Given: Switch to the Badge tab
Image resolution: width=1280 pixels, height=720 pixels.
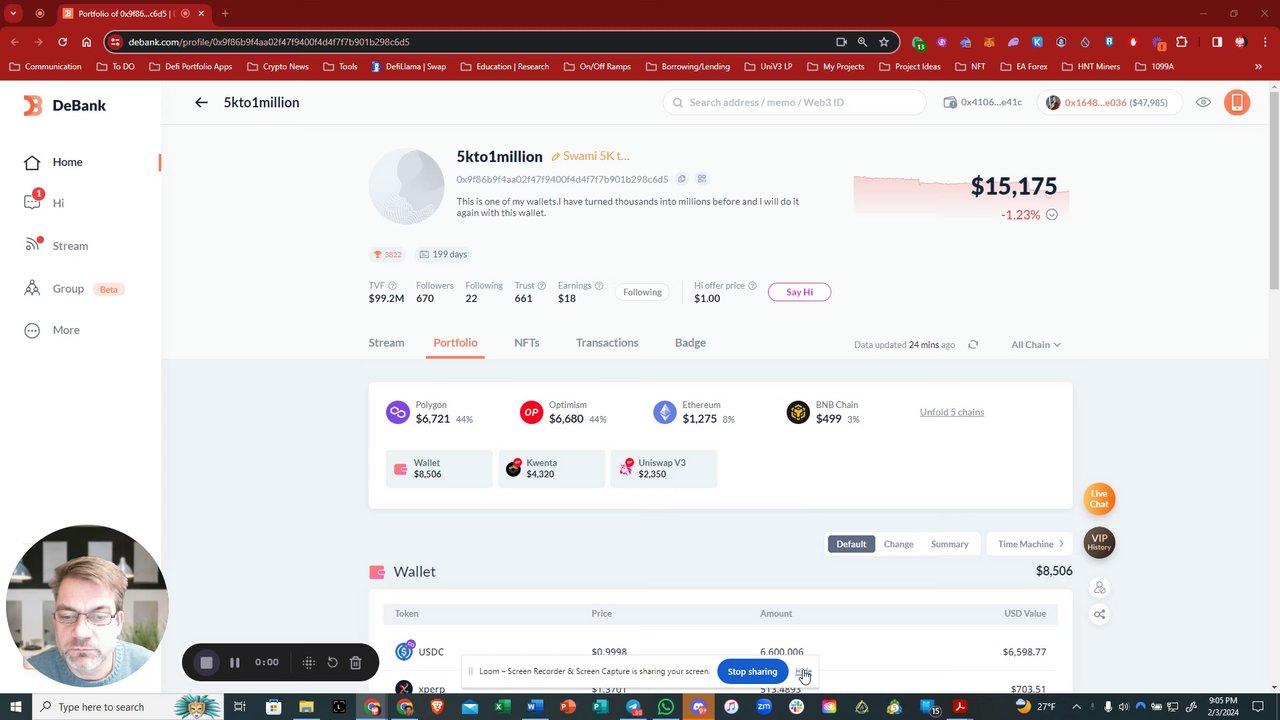Looking at the screenshot, I should point(690,343).
